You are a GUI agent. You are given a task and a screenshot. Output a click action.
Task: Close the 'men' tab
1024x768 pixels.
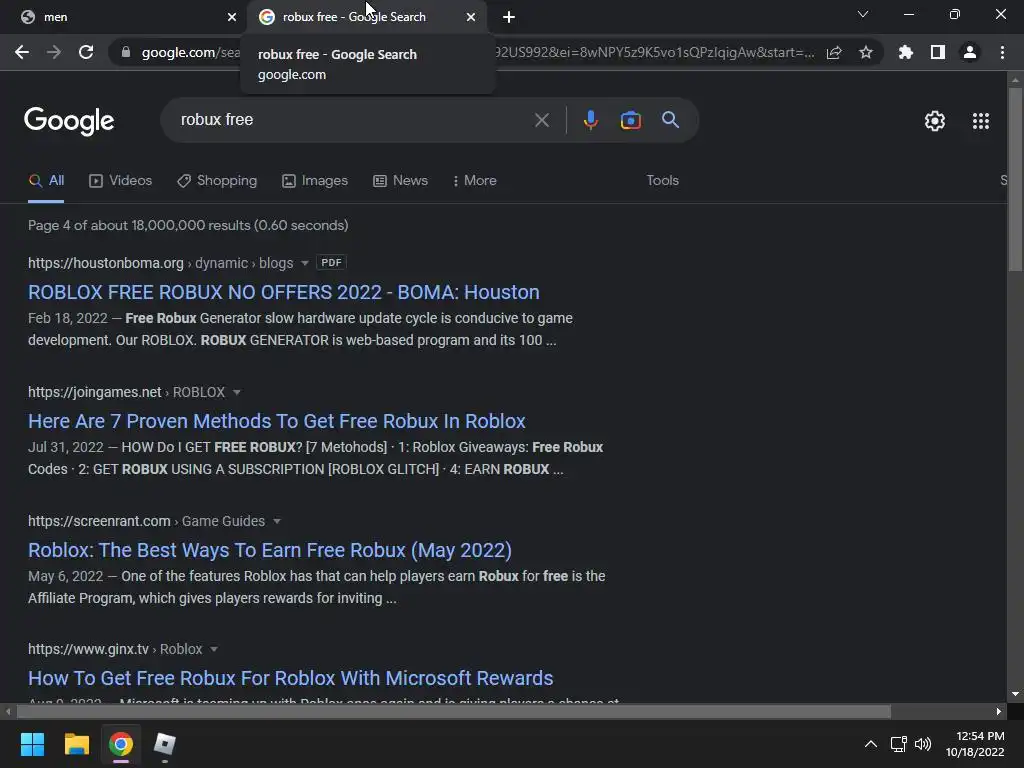(232, 17)
